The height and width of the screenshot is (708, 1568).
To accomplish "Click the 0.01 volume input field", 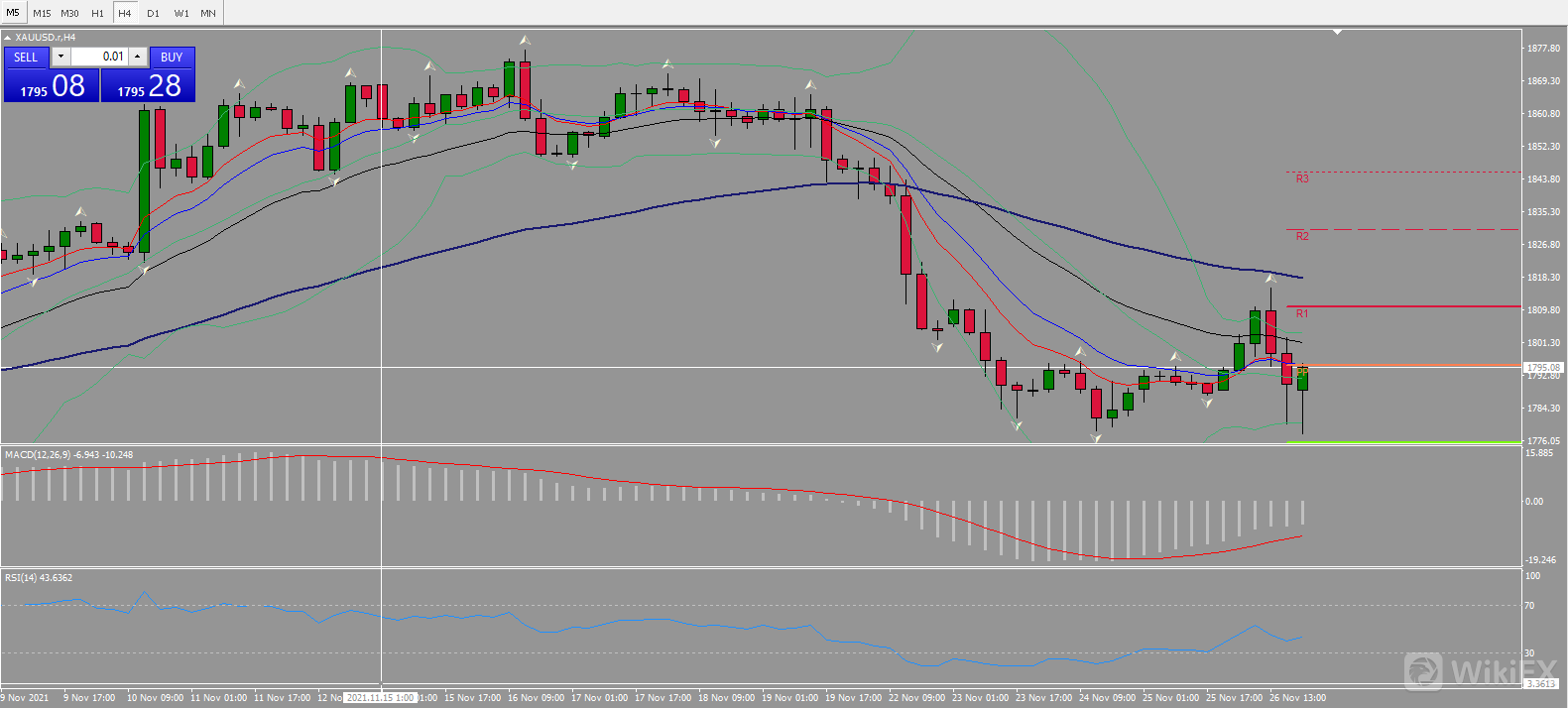I will (99, 57).
